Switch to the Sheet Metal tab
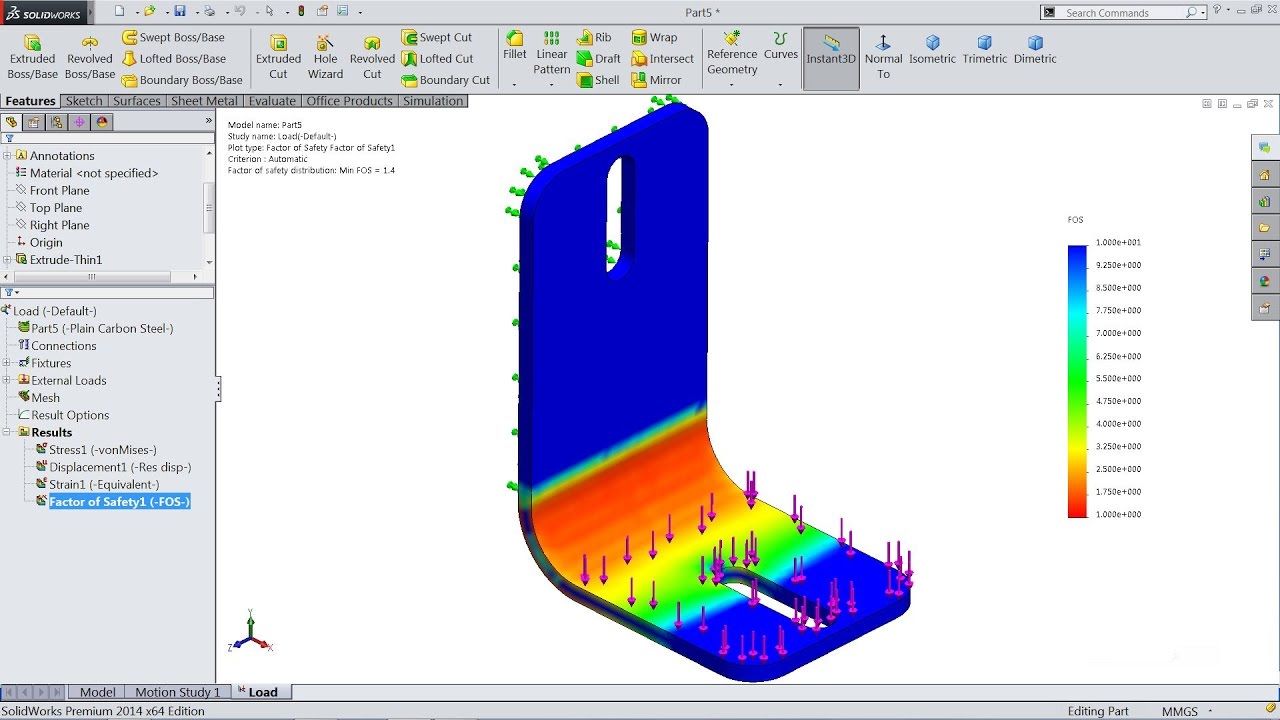 pyautogui.click(x=205, y=101)
